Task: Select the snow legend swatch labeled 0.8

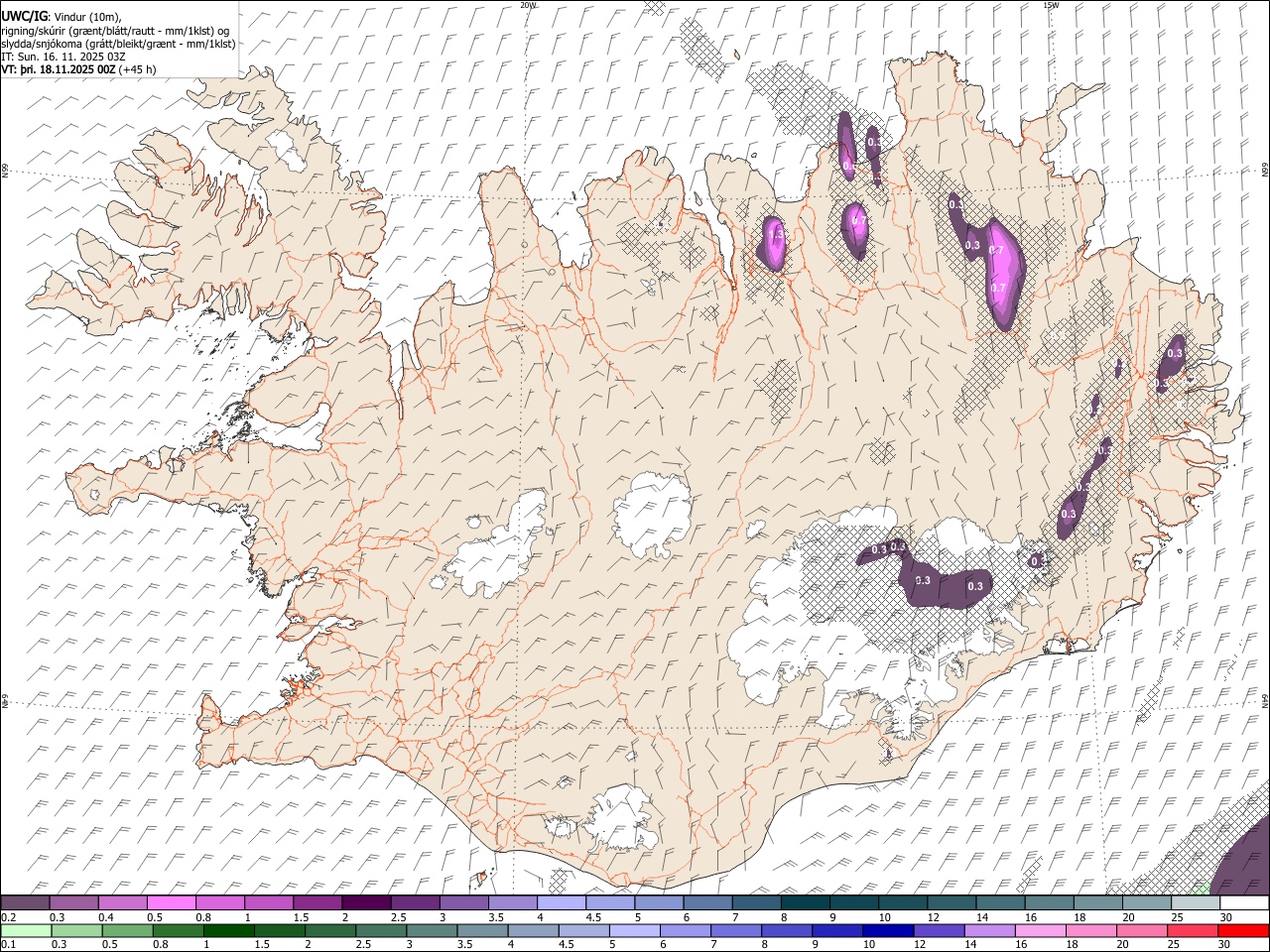Action: tap(220, 903)
